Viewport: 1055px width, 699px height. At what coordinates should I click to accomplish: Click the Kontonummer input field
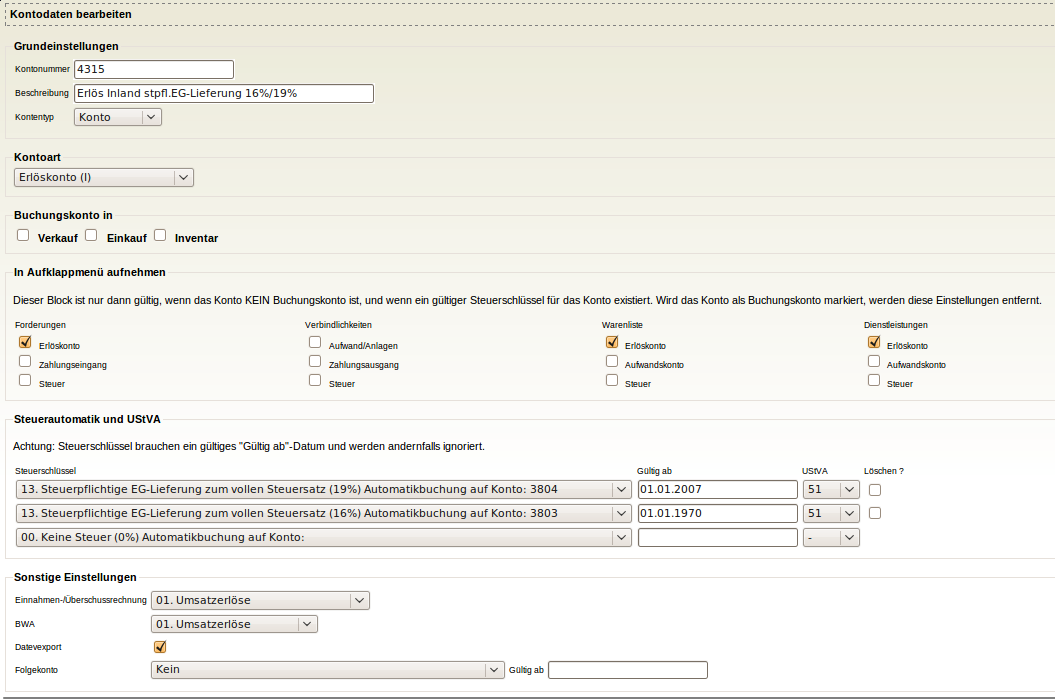[153, 69]
